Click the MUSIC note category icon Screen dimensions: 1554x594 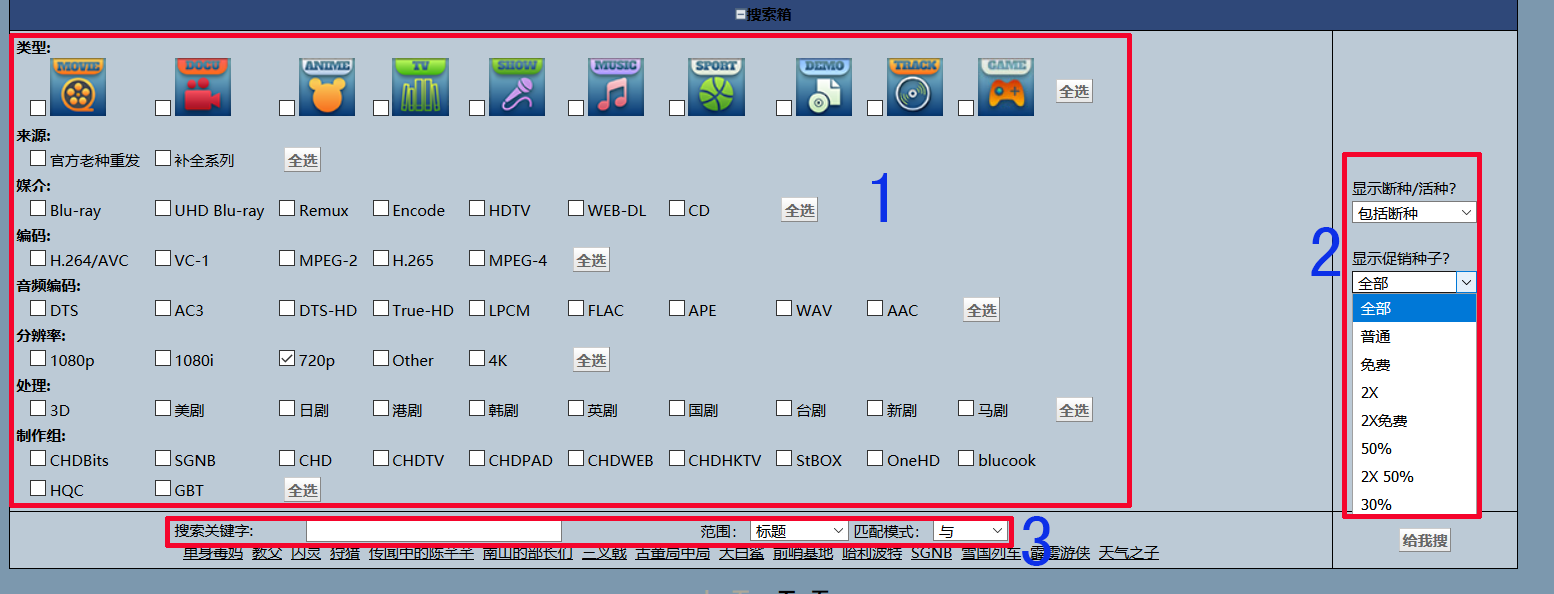(x=616, y=87)
